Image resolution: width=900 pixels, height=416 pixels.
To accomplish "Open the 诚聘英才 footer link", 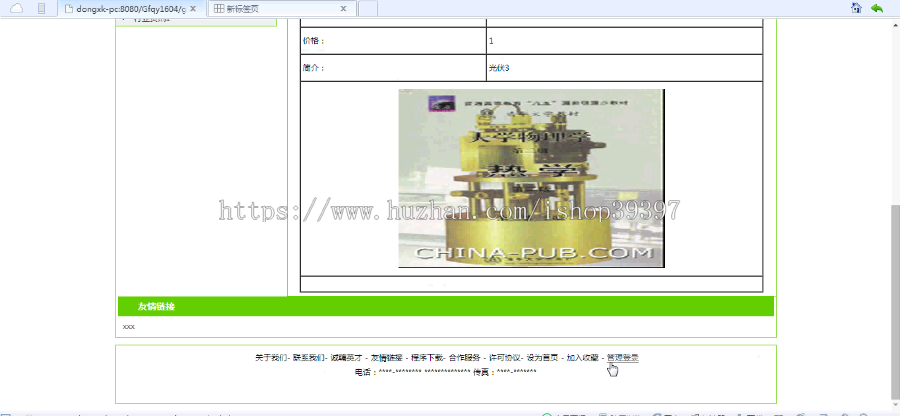I will pos(347,357).
